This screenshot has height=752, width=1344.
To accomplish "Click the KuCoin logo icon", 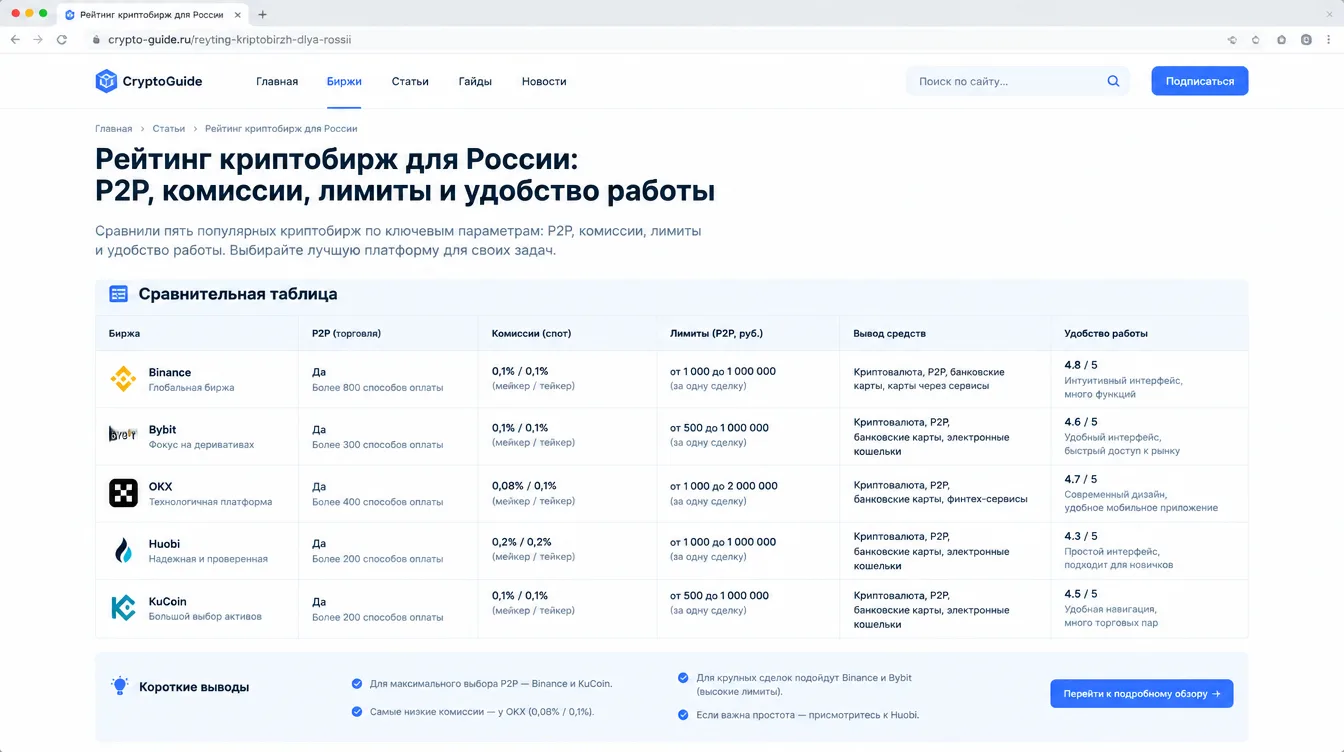I will click(x=123, y=607).
